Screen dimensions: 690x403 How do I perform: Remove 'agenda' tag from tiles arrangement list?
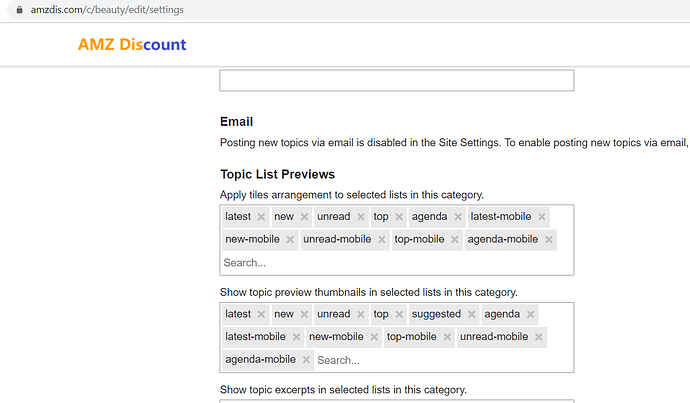[x=458, y=217]
